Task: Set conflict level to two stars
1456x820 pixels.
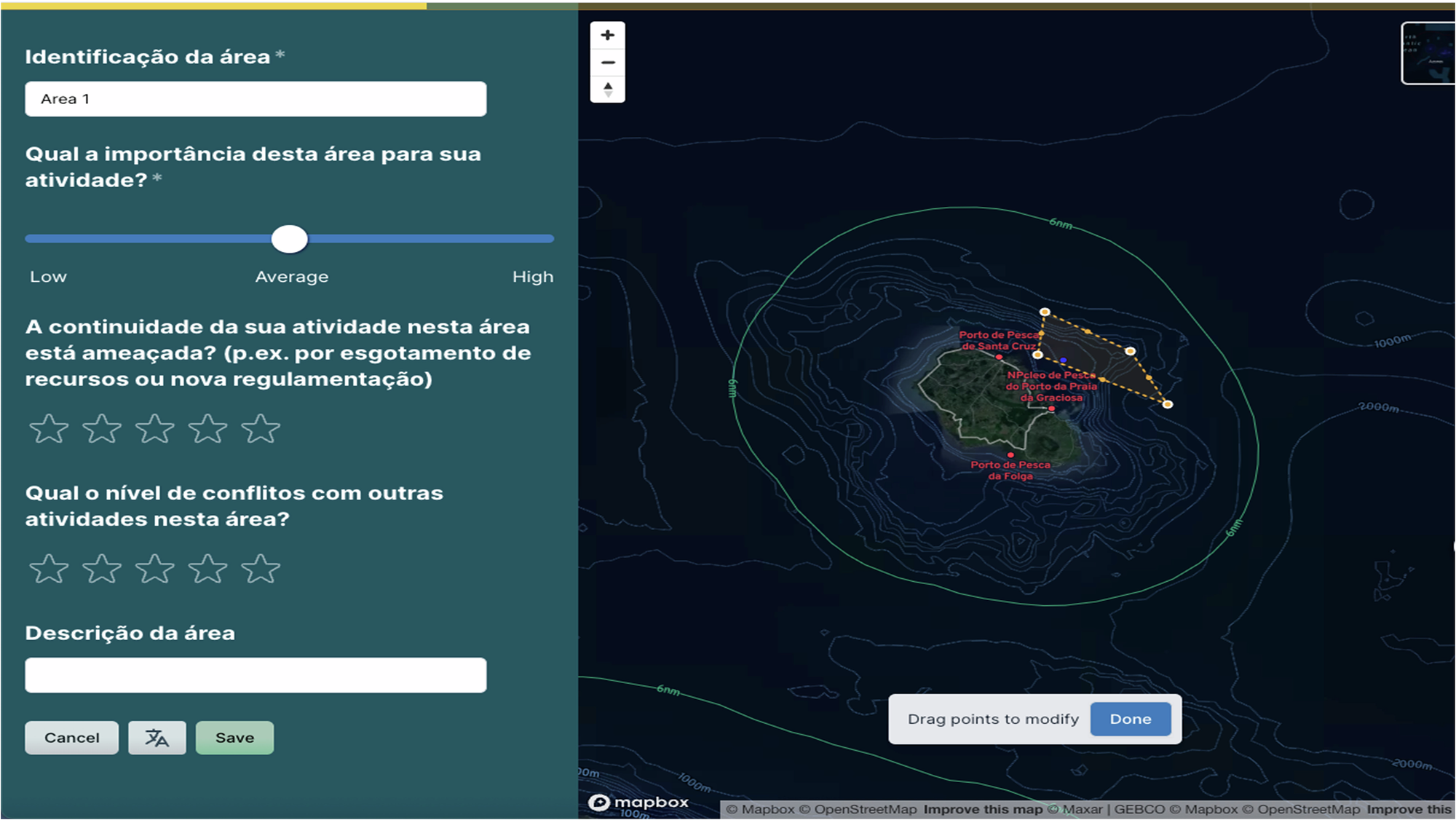Action: point(102,569)
